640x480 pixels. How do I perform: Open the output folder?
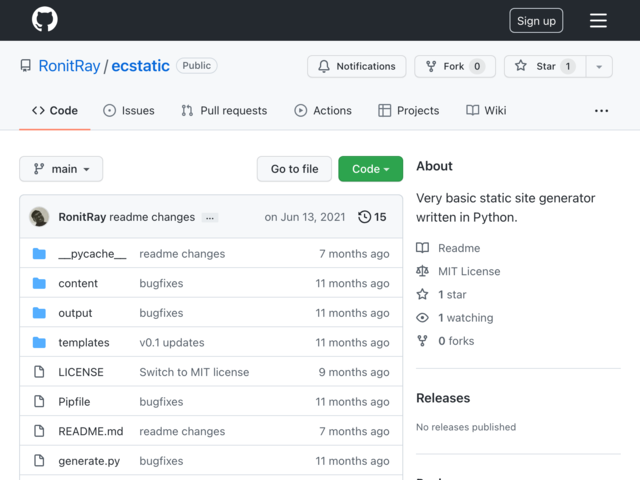75,313
